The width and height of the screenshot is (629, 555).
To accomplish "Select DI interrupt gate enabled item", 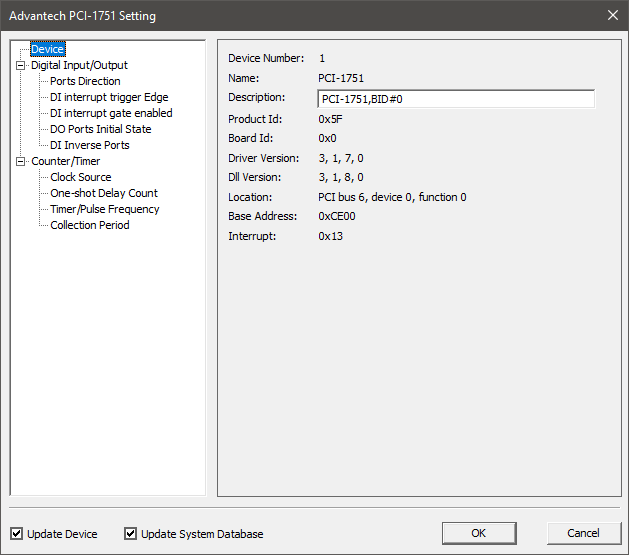I will pyautogui.click(x=111, y=113).
